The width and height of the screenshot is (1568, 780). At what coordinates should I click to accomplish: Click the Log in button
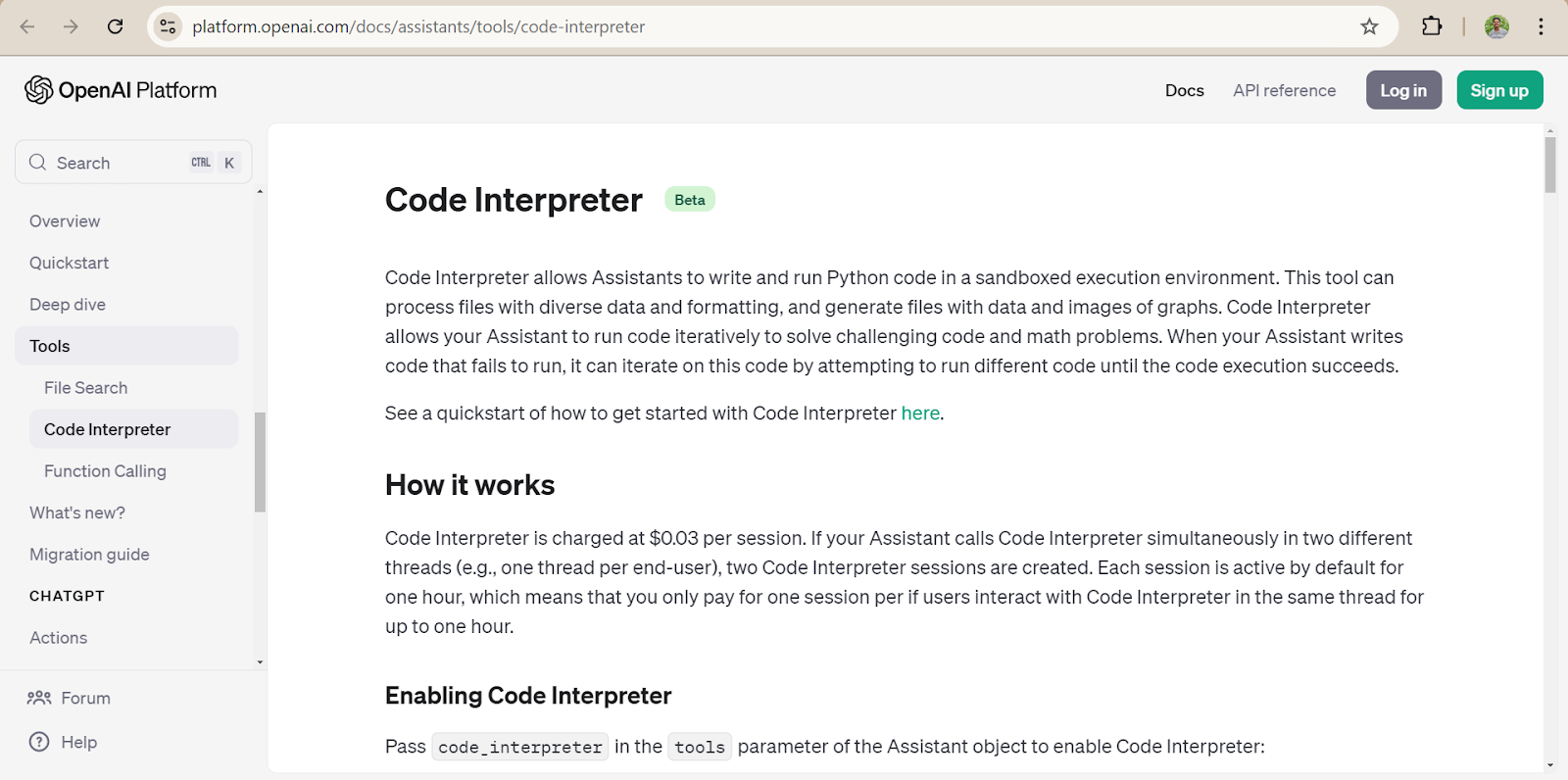click(x=1403, y=90)
